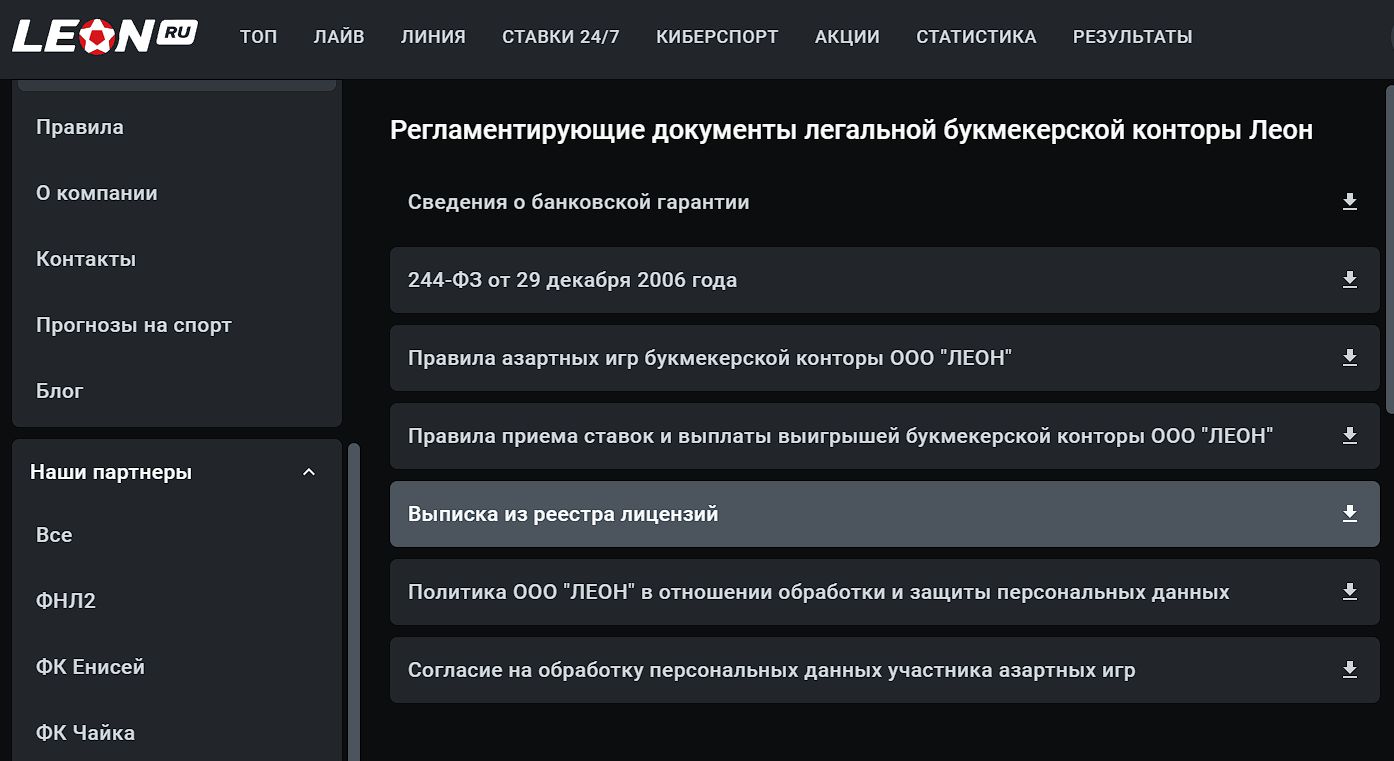Open Сведения о банковской гарантии document
Image resolution: width=1394 pixels, height=761 pixels.
tap(884, 202)
